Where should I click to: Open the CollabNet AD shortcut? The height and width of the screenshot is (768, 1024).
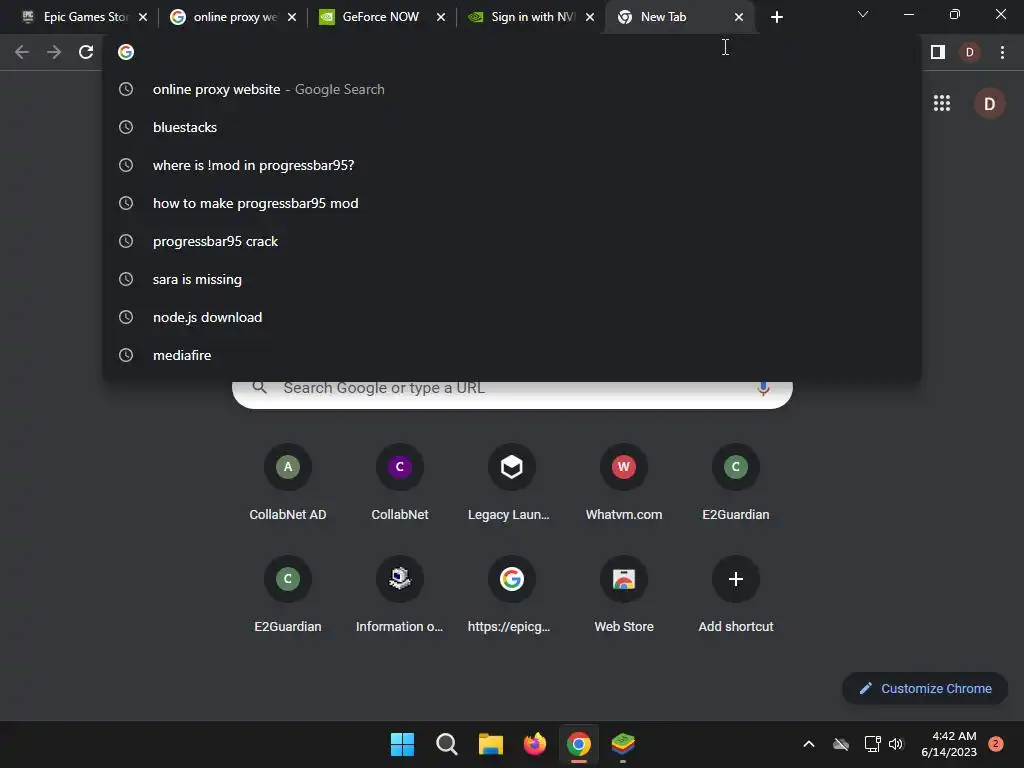(287, 483)
